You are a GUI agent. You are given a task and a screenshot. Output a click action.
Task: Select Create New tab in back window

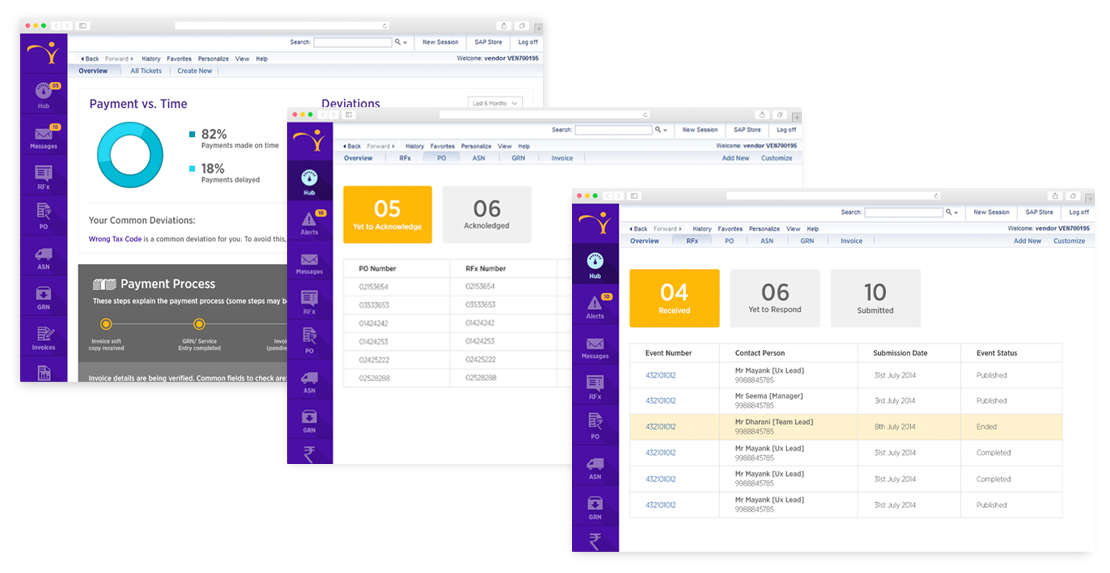[195, 71]
